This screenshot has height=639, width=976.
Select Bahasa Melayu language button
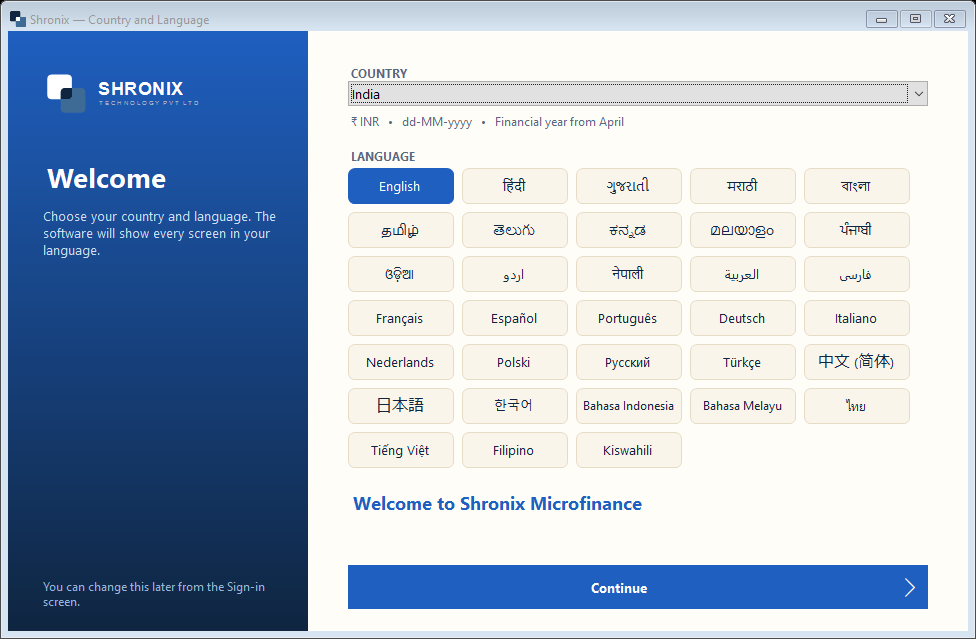click(743, 406)
